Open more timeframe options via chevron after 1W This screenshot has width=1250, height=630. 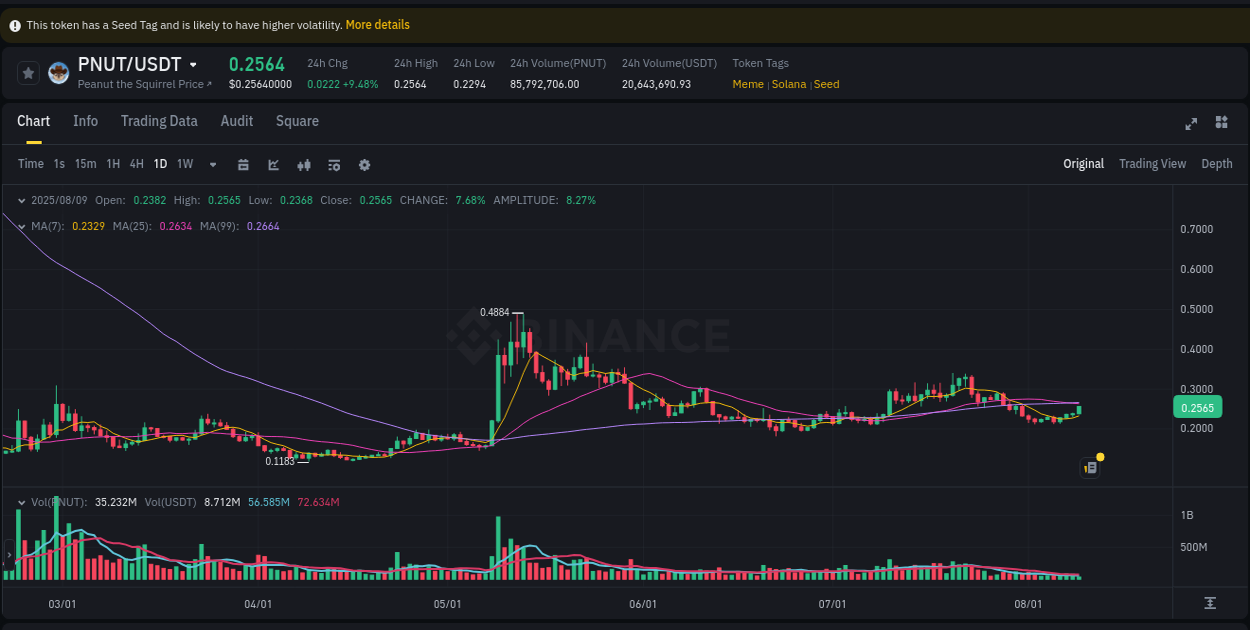click(x=212, y=164)
